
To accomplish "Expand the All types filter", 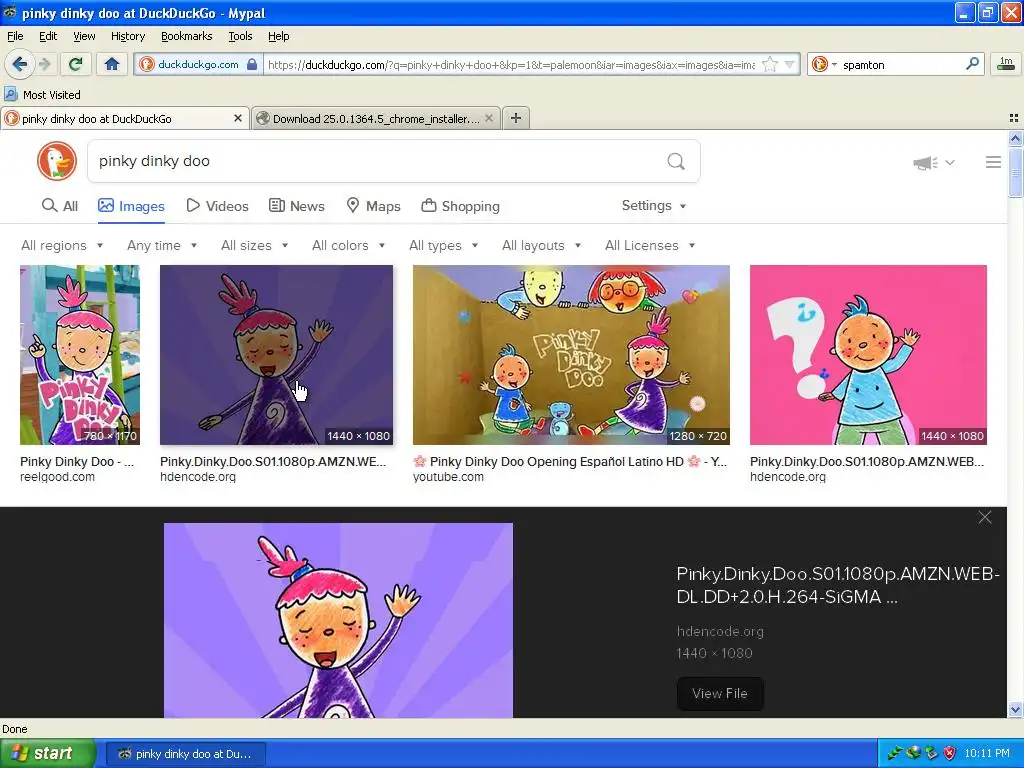I will pos(443,246).
